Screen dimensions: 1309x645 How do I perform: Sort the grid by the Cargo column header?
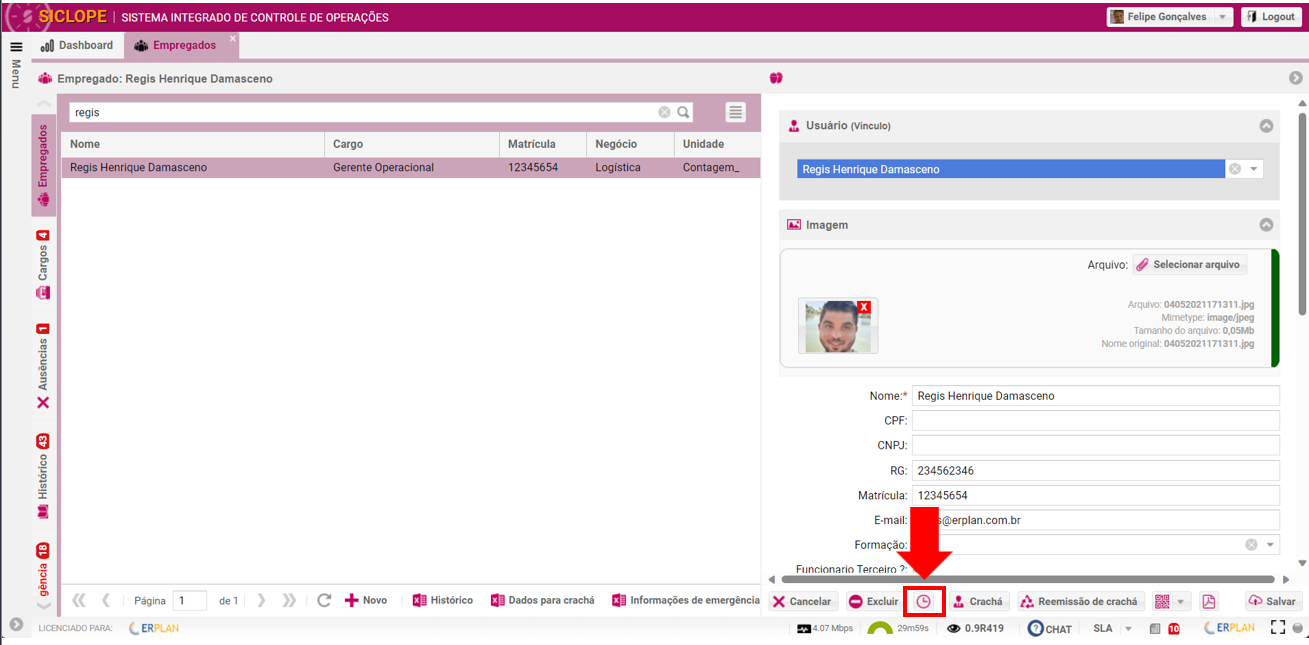click(x=412, y=144)
